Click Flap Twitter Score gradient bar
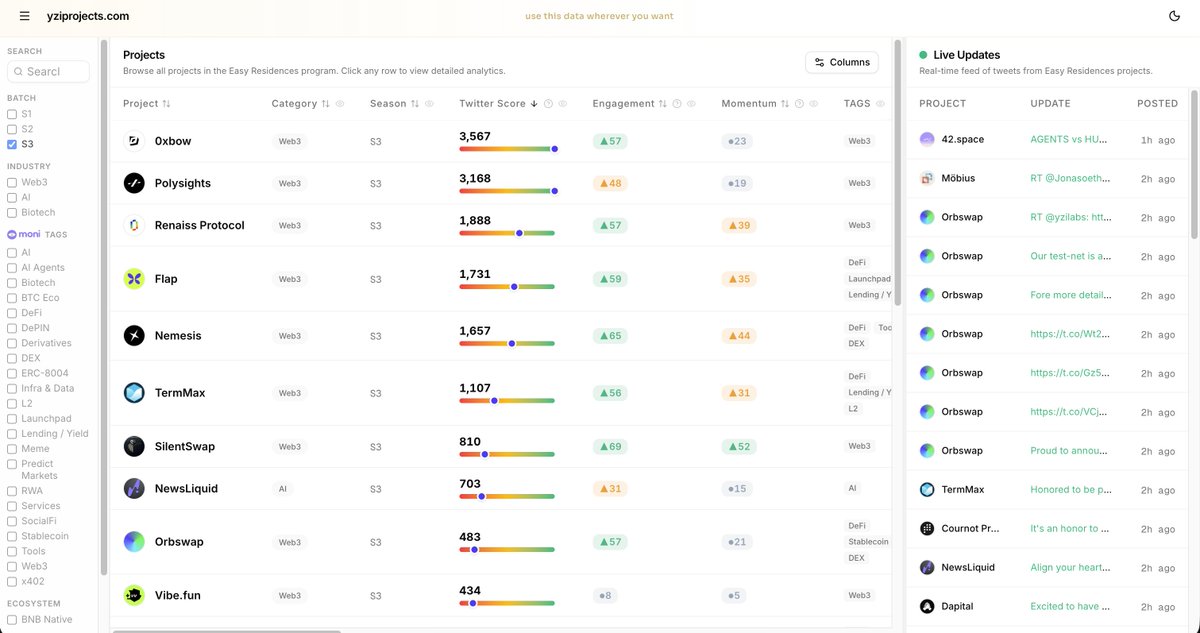The width and height of the screenshot is (1200, 633). click(x=507, y=286)
